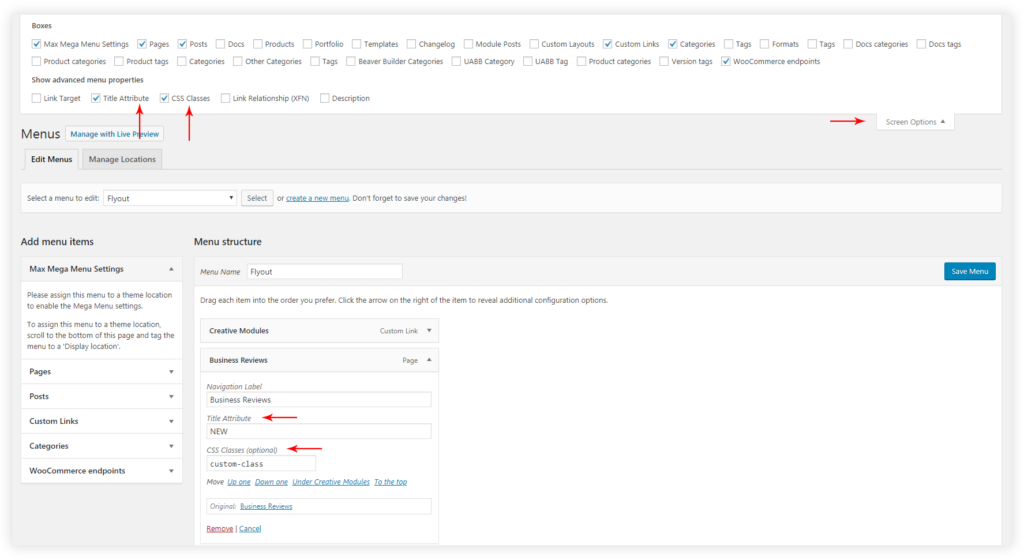Enable the Link Target checkbox
This screenshot has width=1024, height=560.
37,99
